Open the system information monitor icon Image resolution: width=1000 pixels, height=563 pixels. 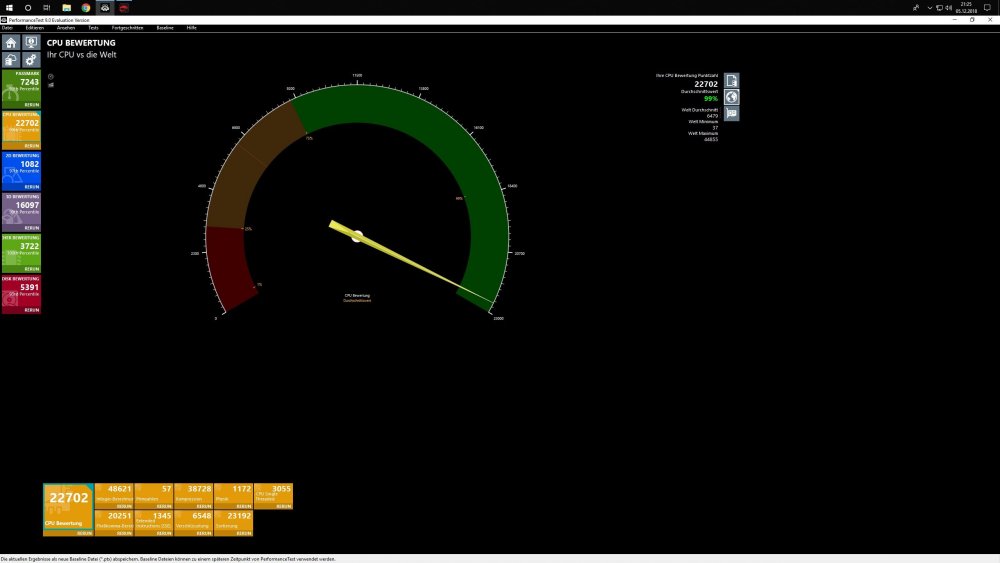tap(31, 43)
